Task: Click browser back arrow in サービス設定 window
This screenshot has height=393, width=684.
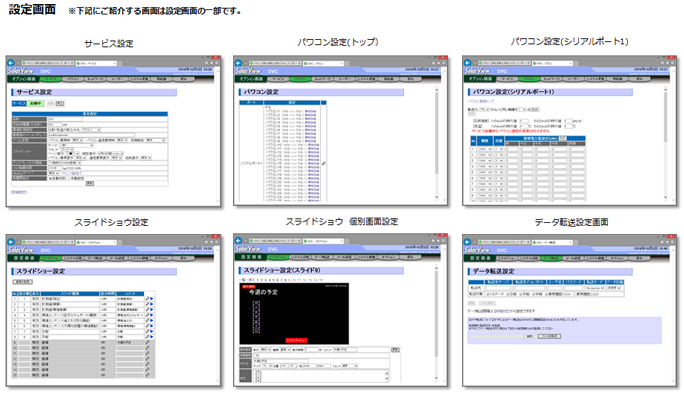Action: click(x=11, y=63)
